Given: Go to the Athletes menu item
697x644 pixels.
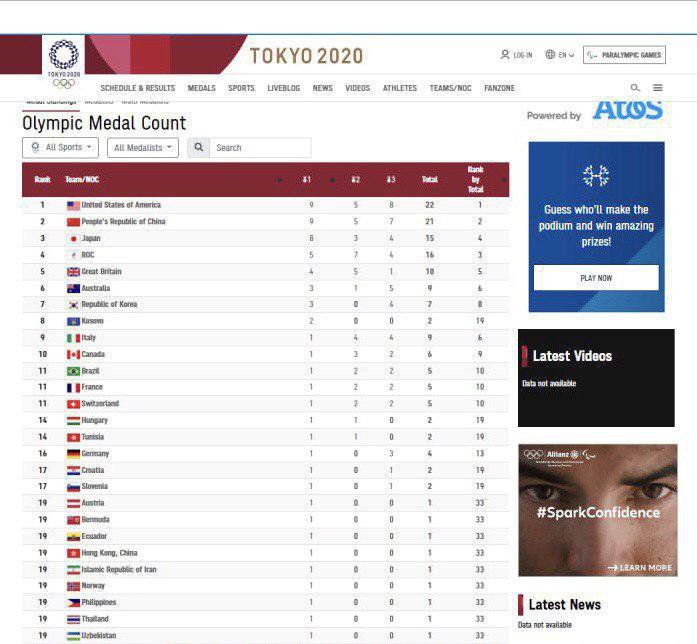Looking at the screenshot, I should pos(400,88).
